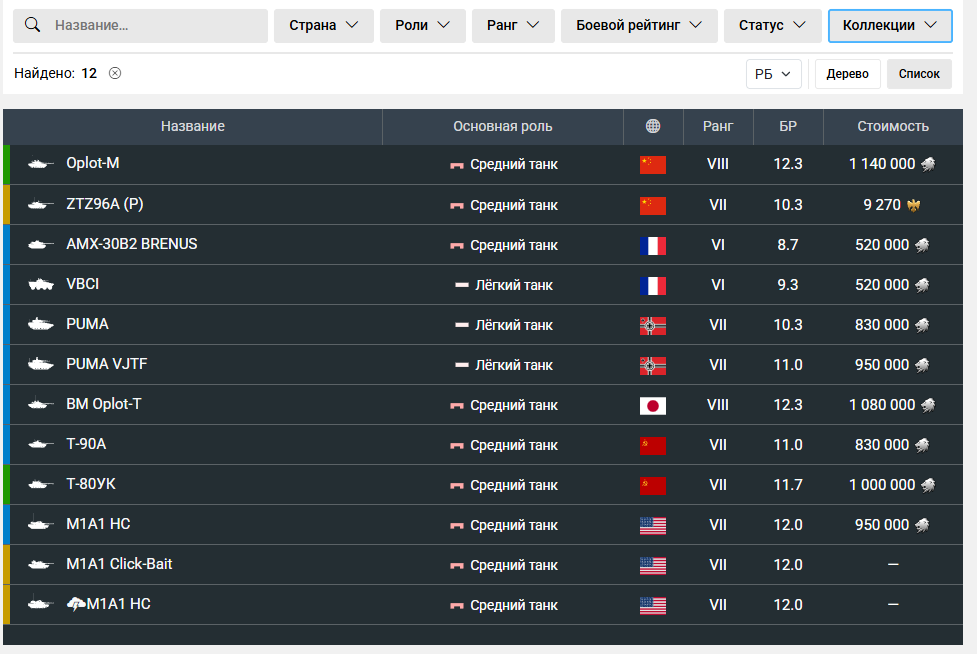This screenshot has width=977, height=654.
Task: Open the T-80УК vehicle link
Action: pos(91,484)
